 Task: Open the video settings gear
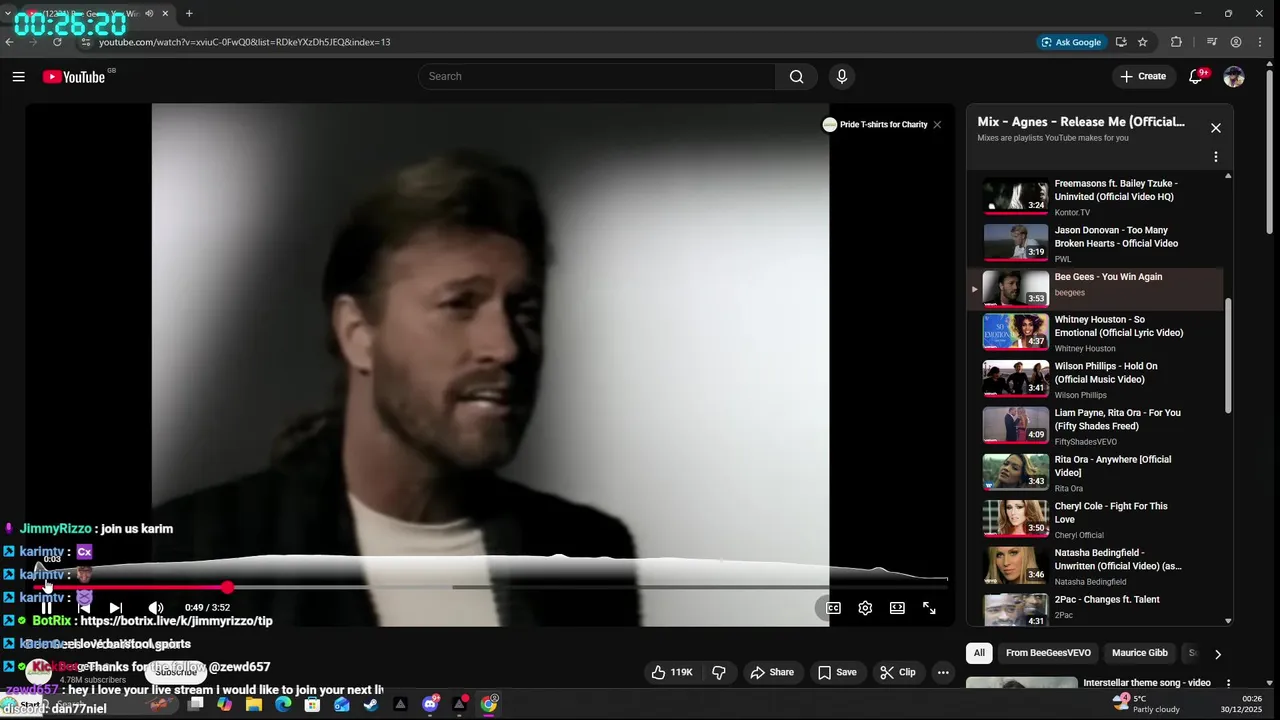pyautogui.click(x=865, y=607)
